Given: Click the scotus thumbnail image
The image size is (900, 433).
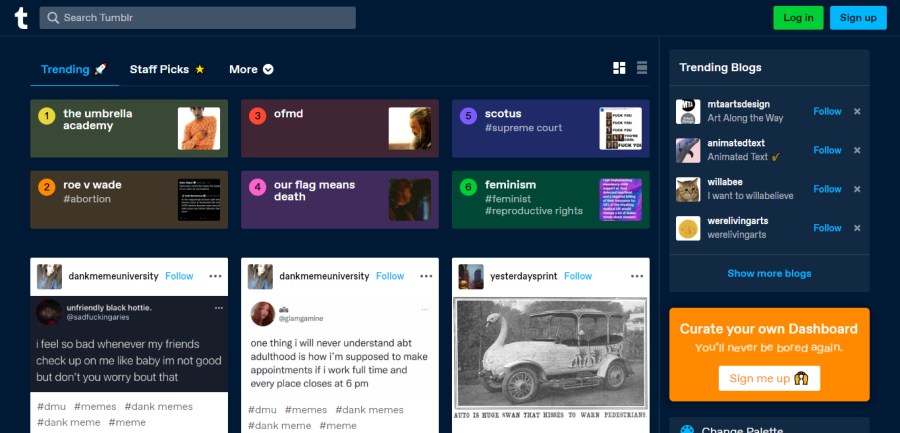Looking at the screenshot, I should [620, 129].
